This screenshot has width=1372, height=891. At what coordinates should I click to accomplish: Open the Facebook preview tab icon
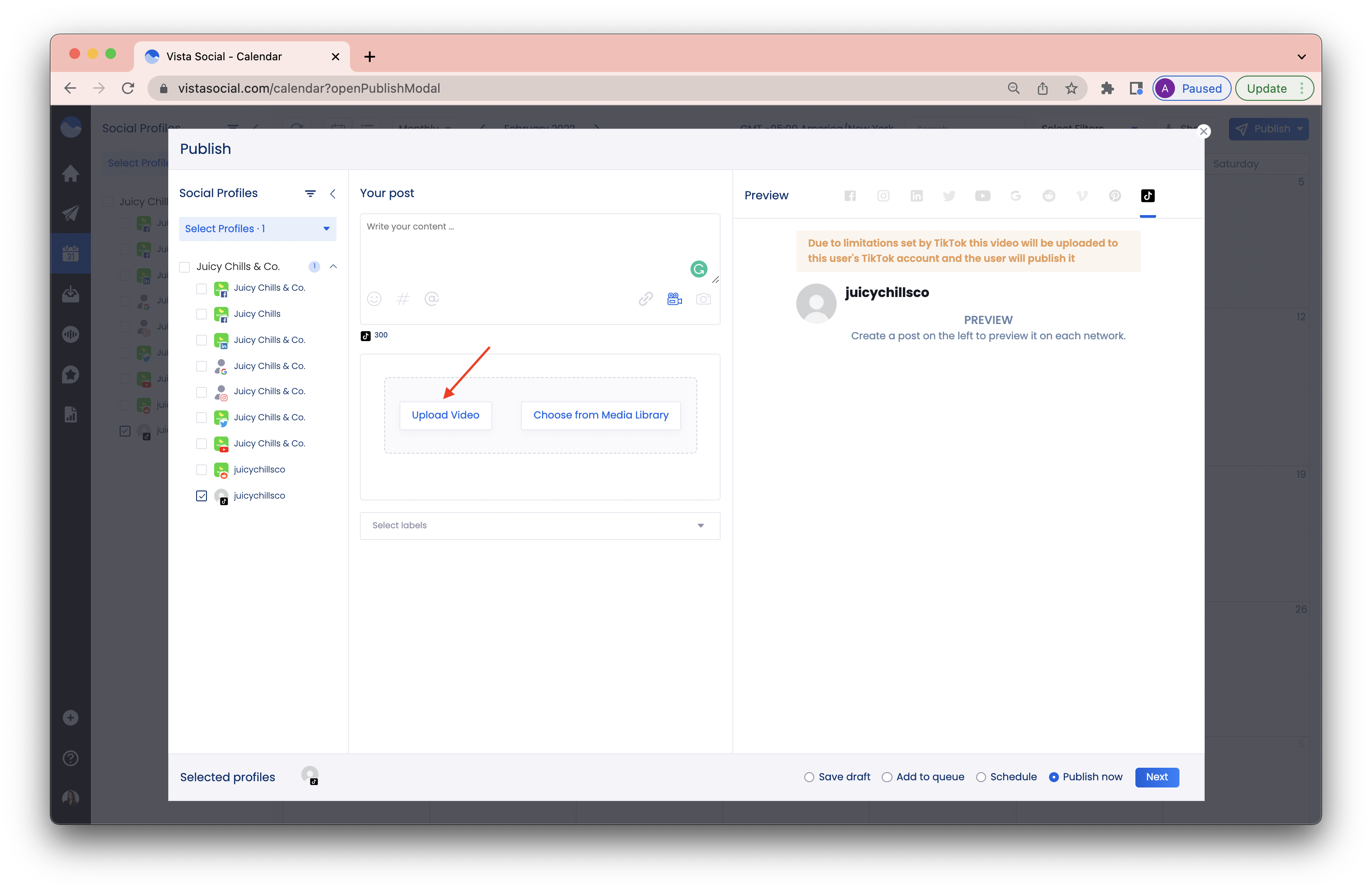850,195
